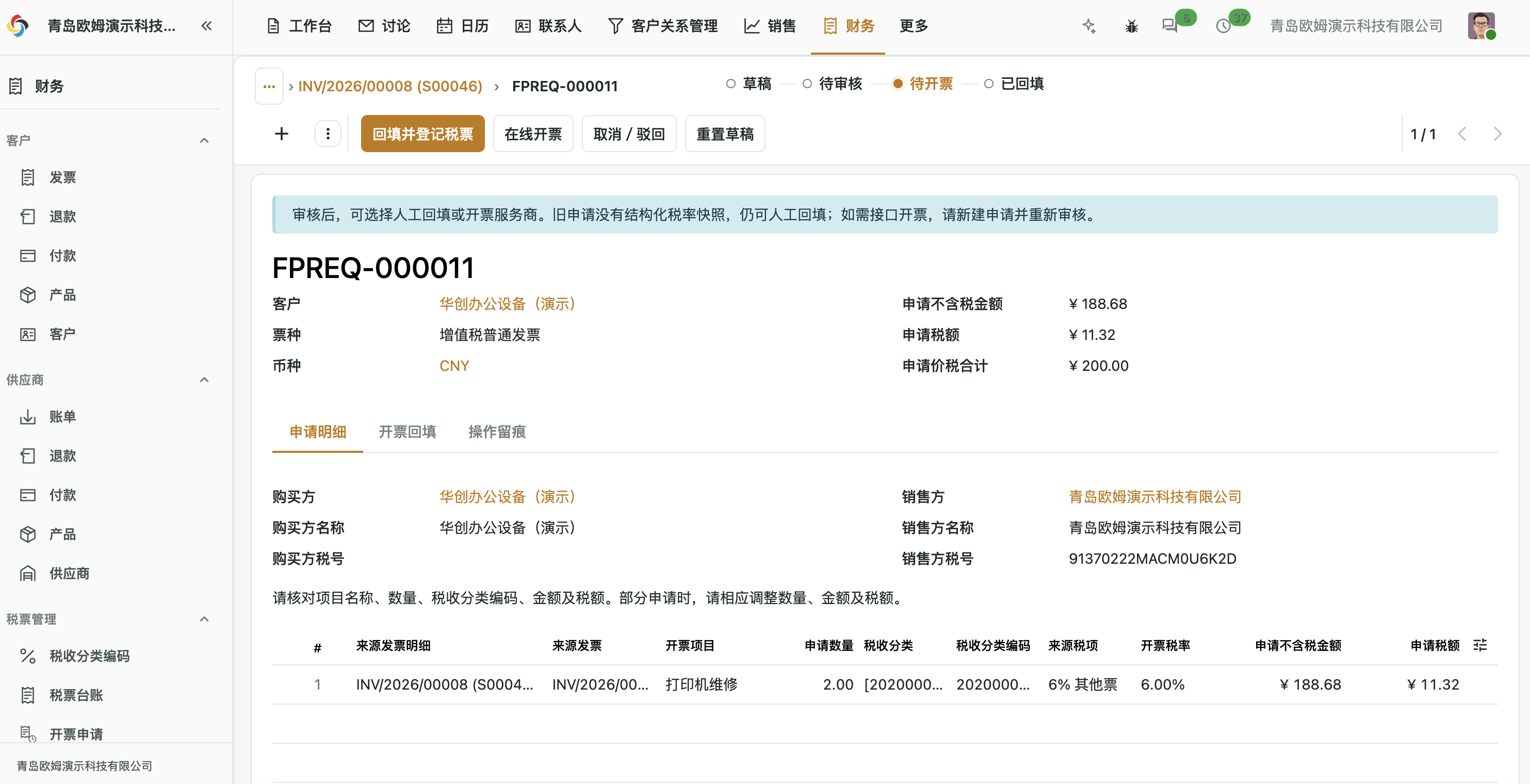The image size is (1530, 784).
Task: Set status to 已回填
Action: [x=1014, y=84]
